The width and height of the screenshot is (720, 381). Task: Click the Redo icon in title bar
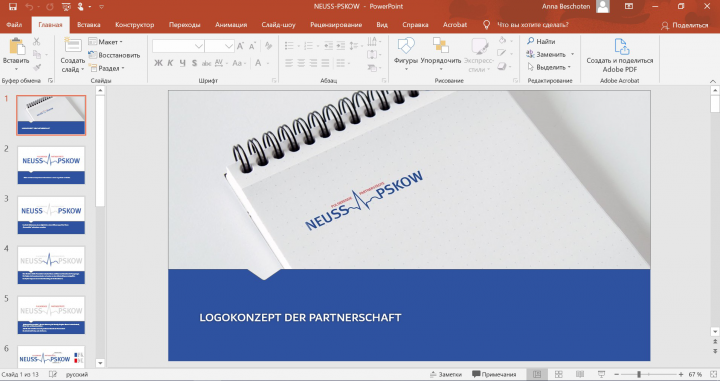pos(50,6)
